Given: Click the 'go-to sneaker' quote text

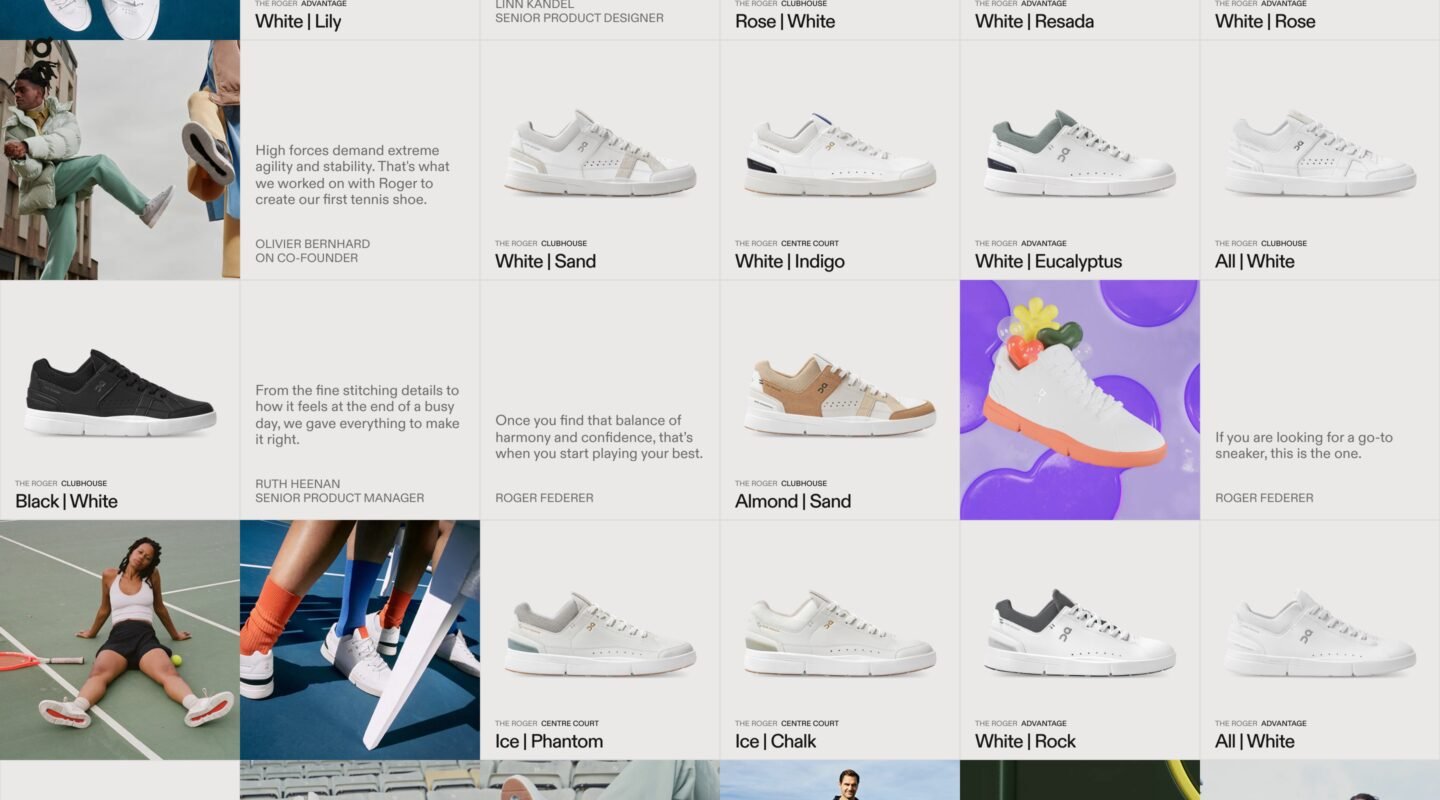Looking at the screenshot, I should coord(1304,445).
